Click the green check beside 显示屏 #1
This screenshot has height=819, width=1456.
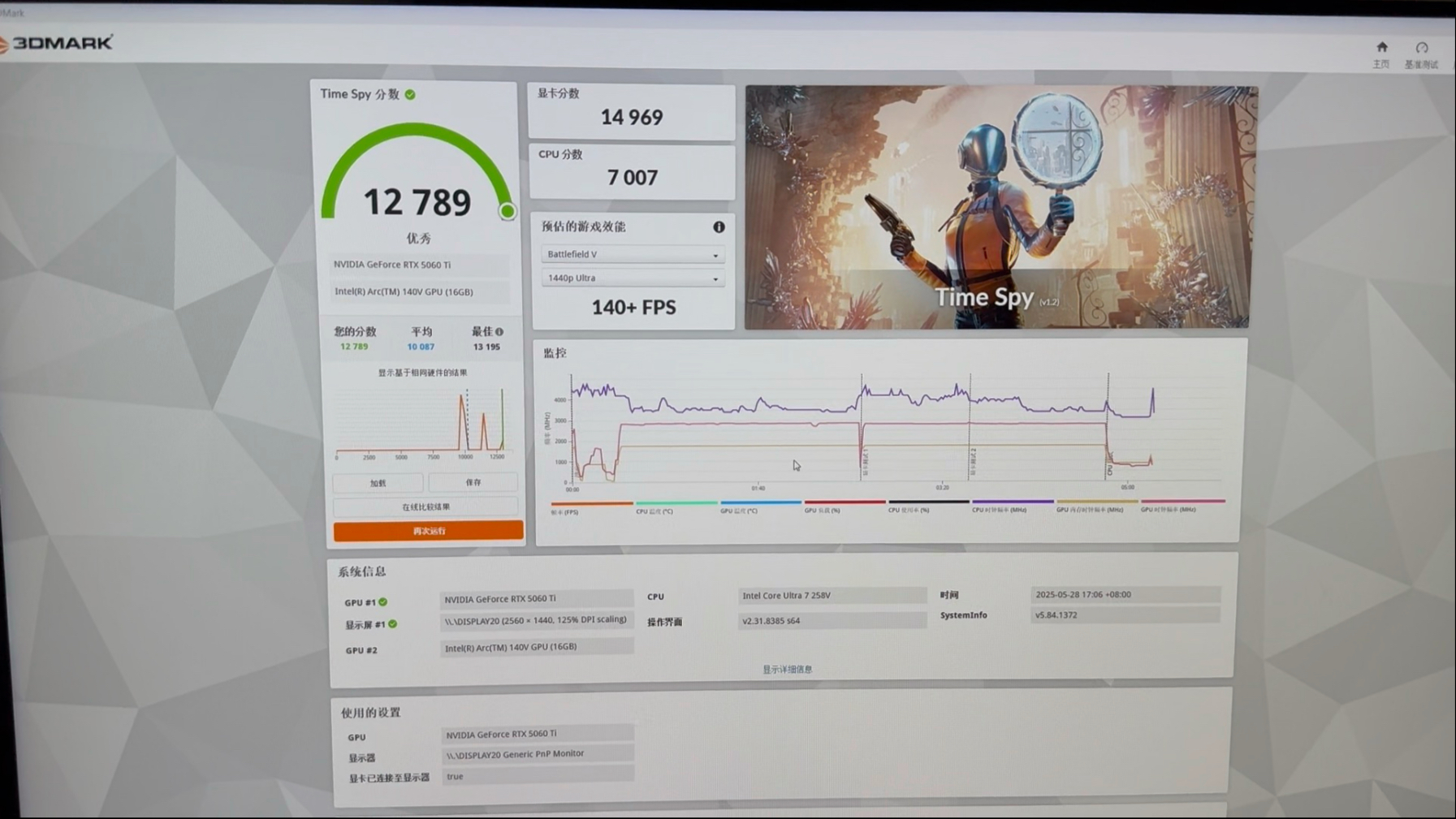click(392, 624)
